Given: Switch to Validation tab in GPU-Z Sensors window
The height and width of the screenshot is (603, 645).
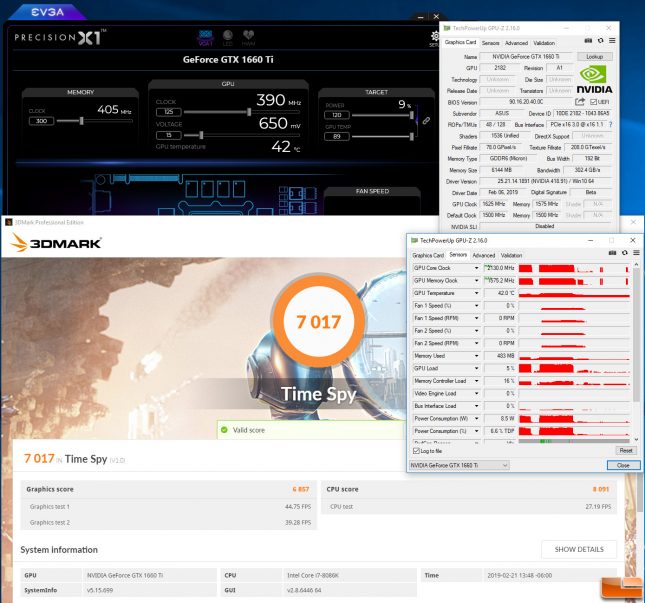Looking at the screenshot, I should click(x=511, y=255).
